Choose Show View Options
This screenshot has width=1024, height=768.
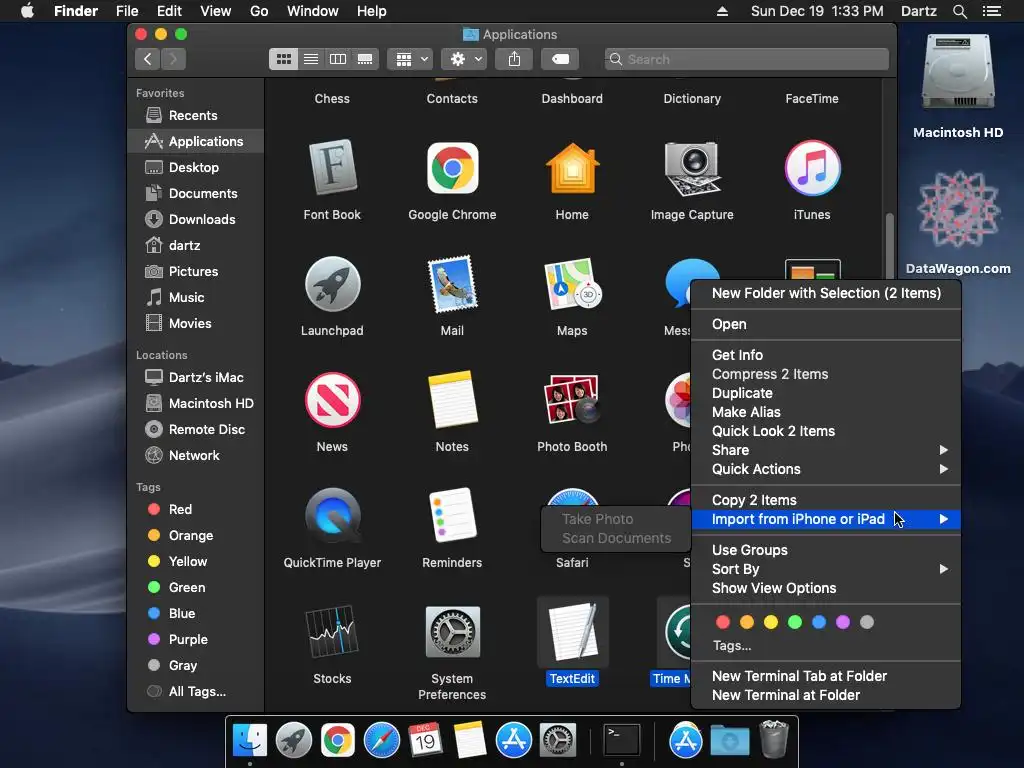pyautogui.click(x=826, y=588)
